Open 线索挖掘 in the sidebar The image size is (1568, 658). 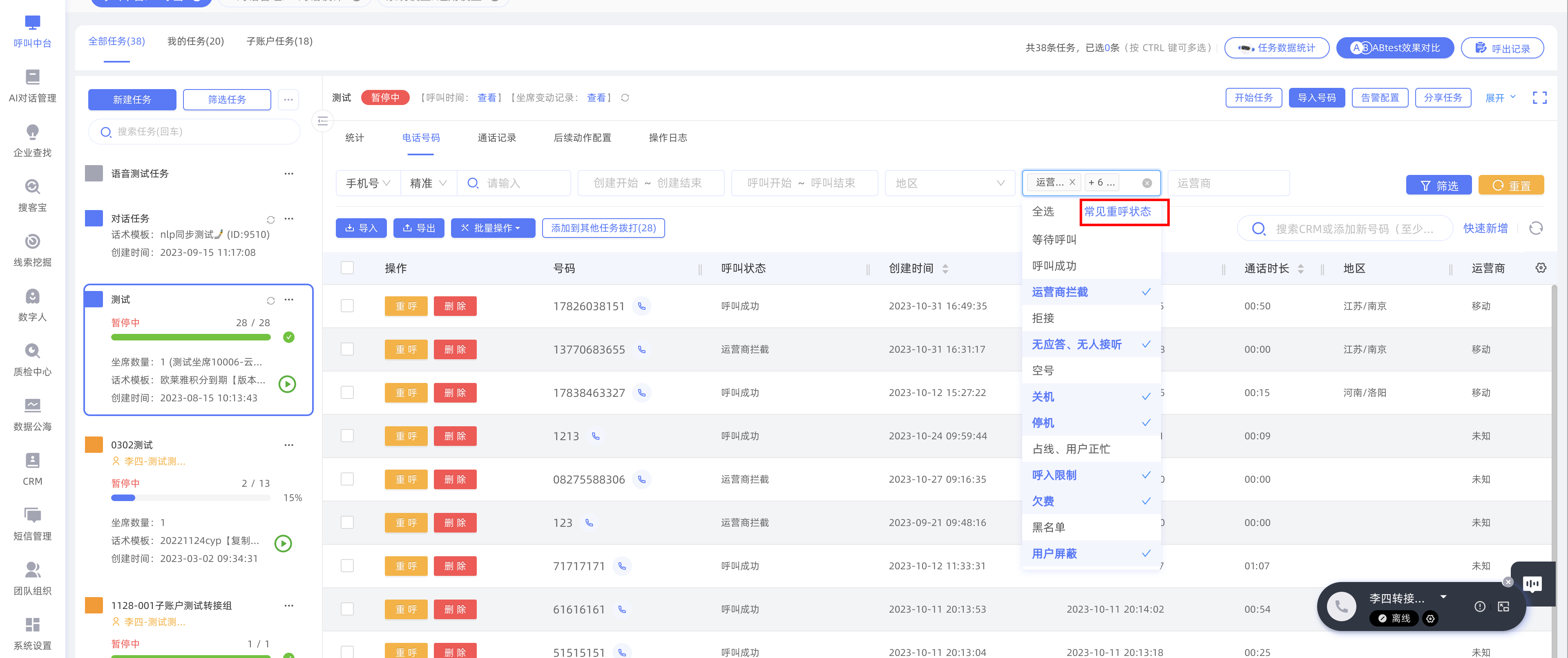click(x=32, y=250)
